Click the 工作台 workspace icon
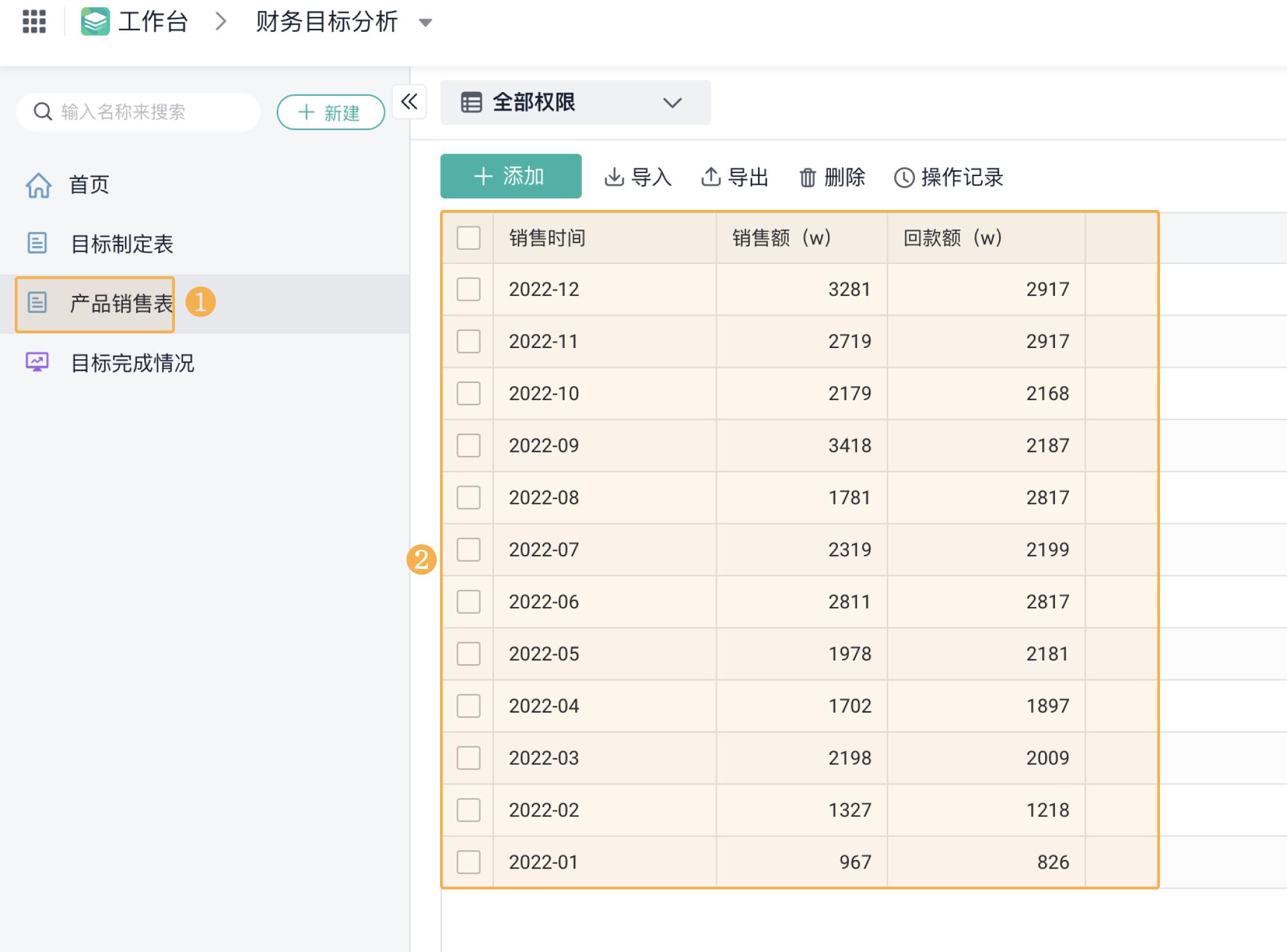The width and height of the screenshot is (1287, 952). click(x=95, y=21)
